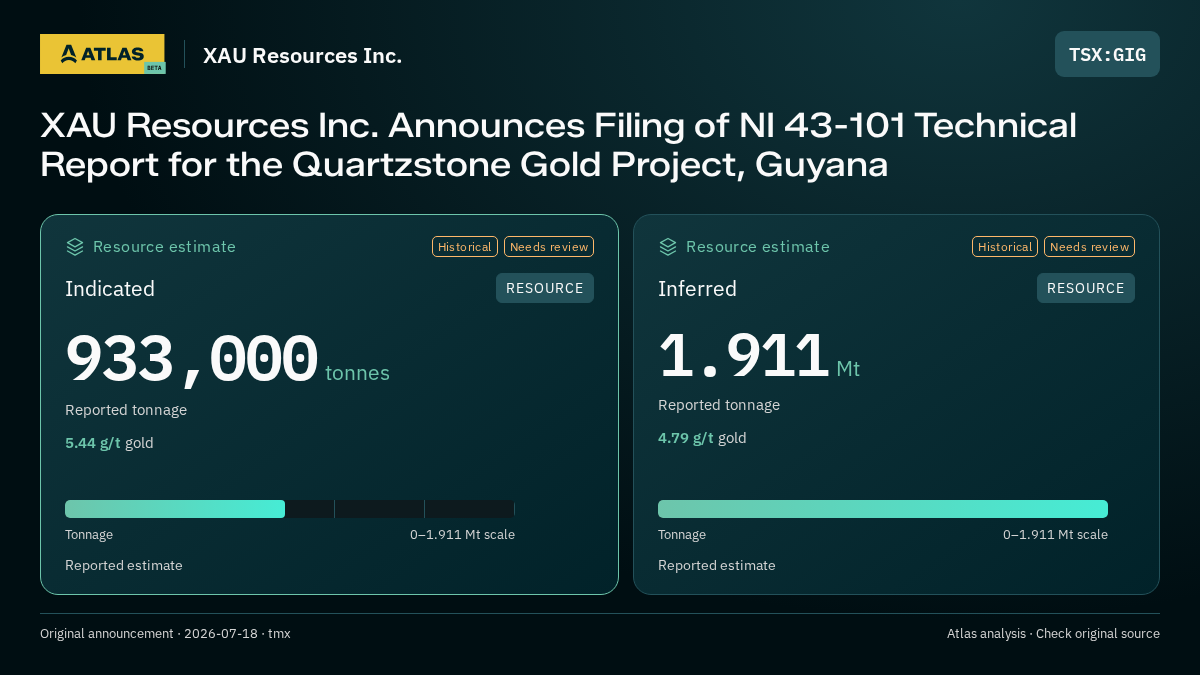Click the layers icon in the Inferred card
Viewport: 1200px width, 675px height.
tap(668, 247)
